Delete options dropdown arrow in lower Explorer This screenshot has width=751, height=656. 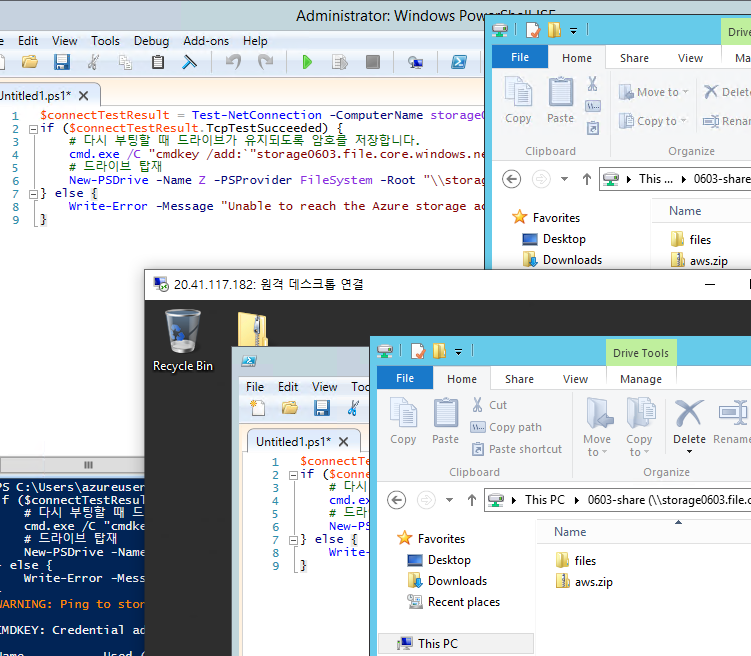[689, 452]
